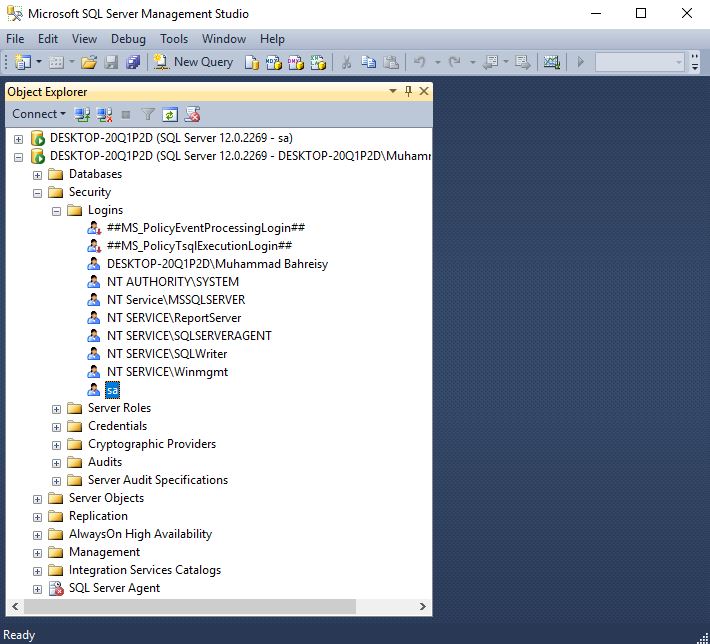
Task: Click the Filter funnel icon
Action: 148,115
